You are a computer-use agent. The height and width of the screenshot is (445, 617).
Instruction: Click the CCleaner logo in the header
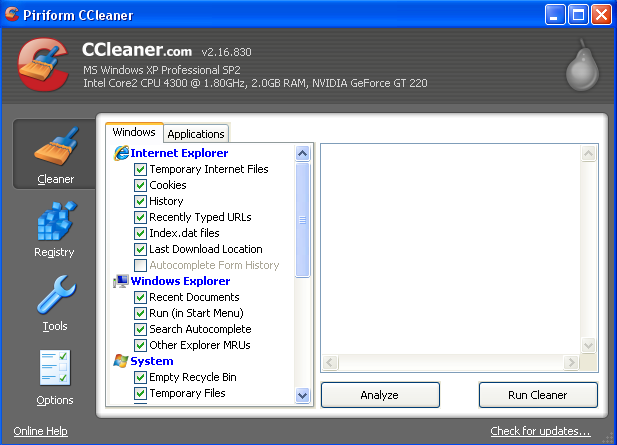pos(43,65)
